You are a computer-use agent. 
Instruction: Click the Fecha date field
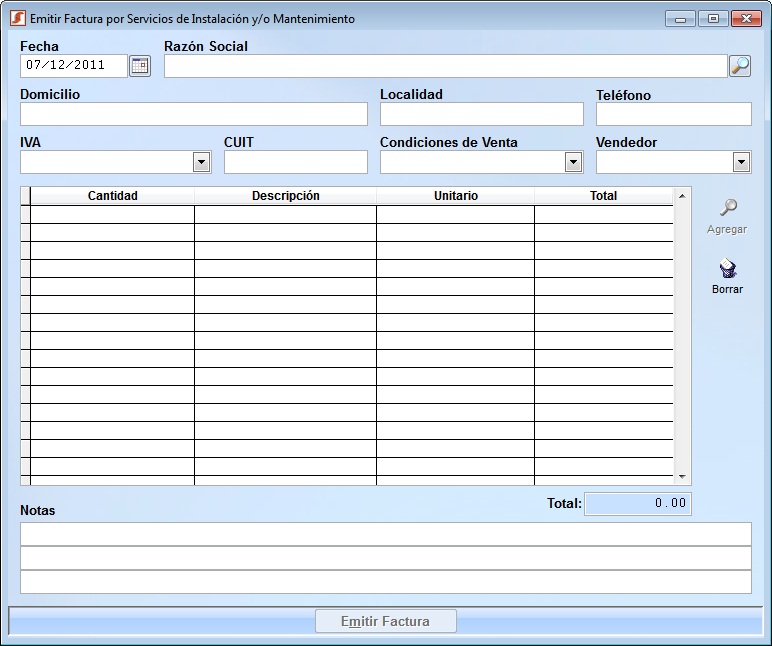[73, 66]
